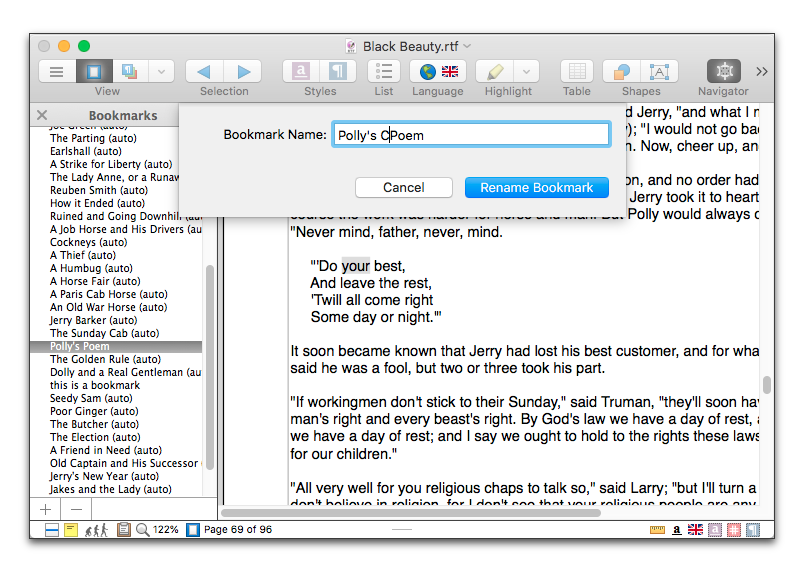Select A Paris Cab Horse bookmark
The image size is (805, 571).
coord(109,294)
